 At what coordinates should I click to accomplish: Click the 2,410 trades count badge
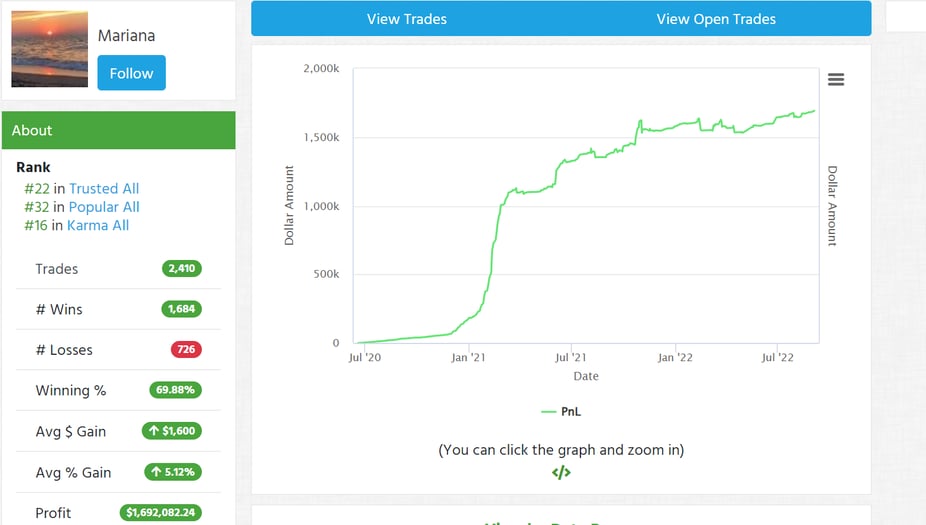pos(182,269)
